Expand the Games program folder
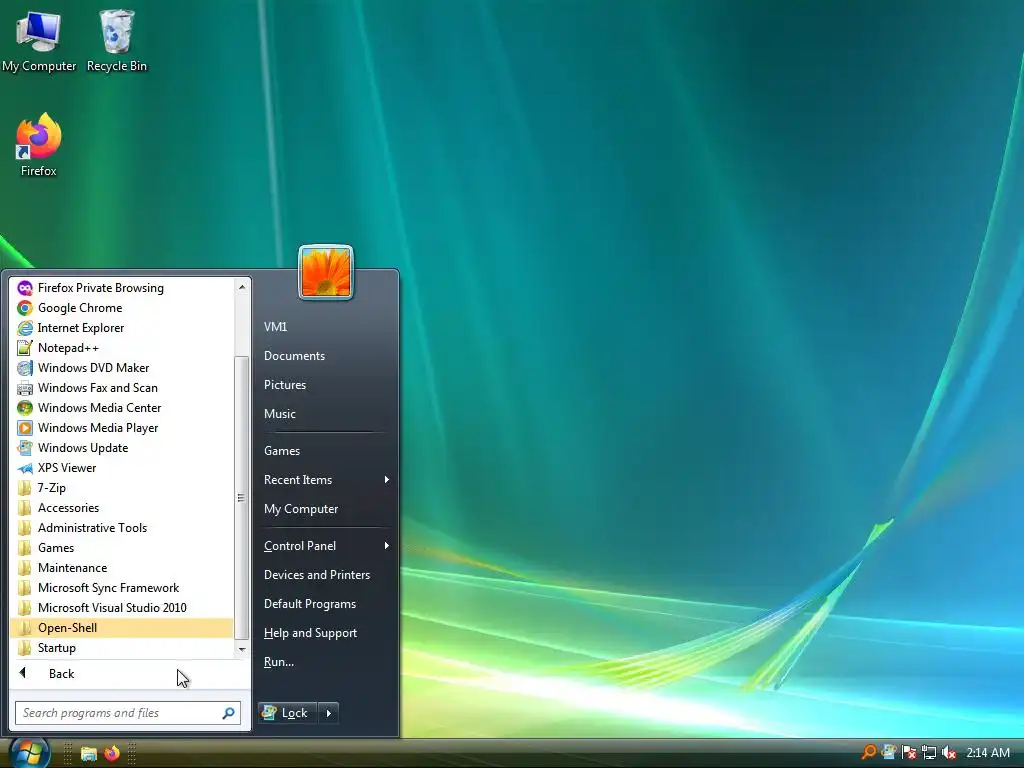 [122, 548]
